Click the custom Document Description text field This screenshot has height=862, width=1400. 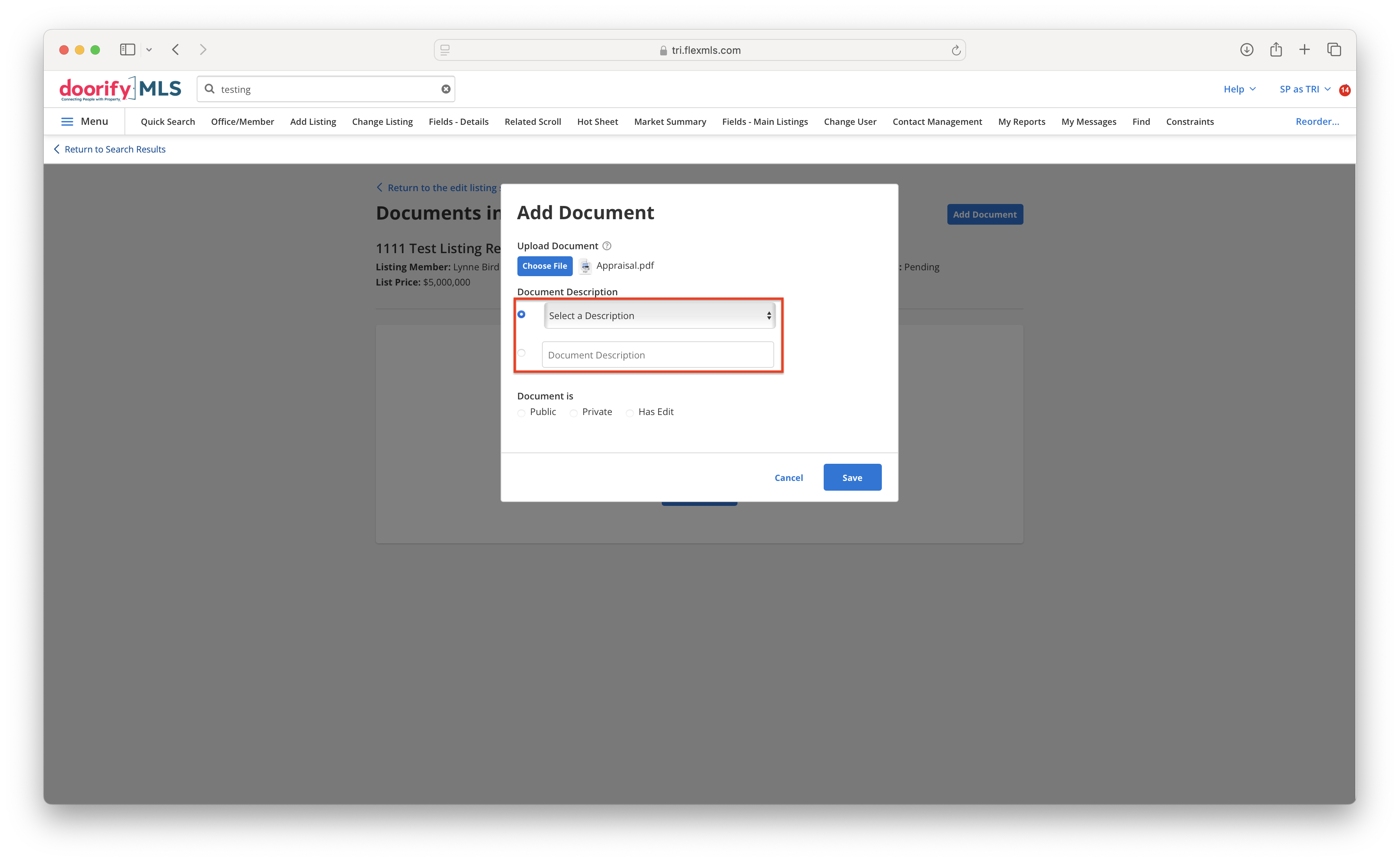coord(657,355)
